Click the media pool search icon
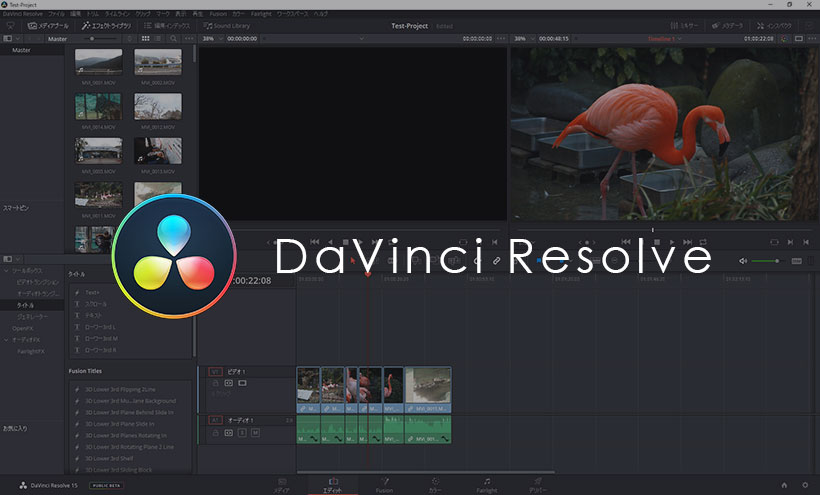Image resolution: width=820 pixels, height=495 pixels. [173, 39]
